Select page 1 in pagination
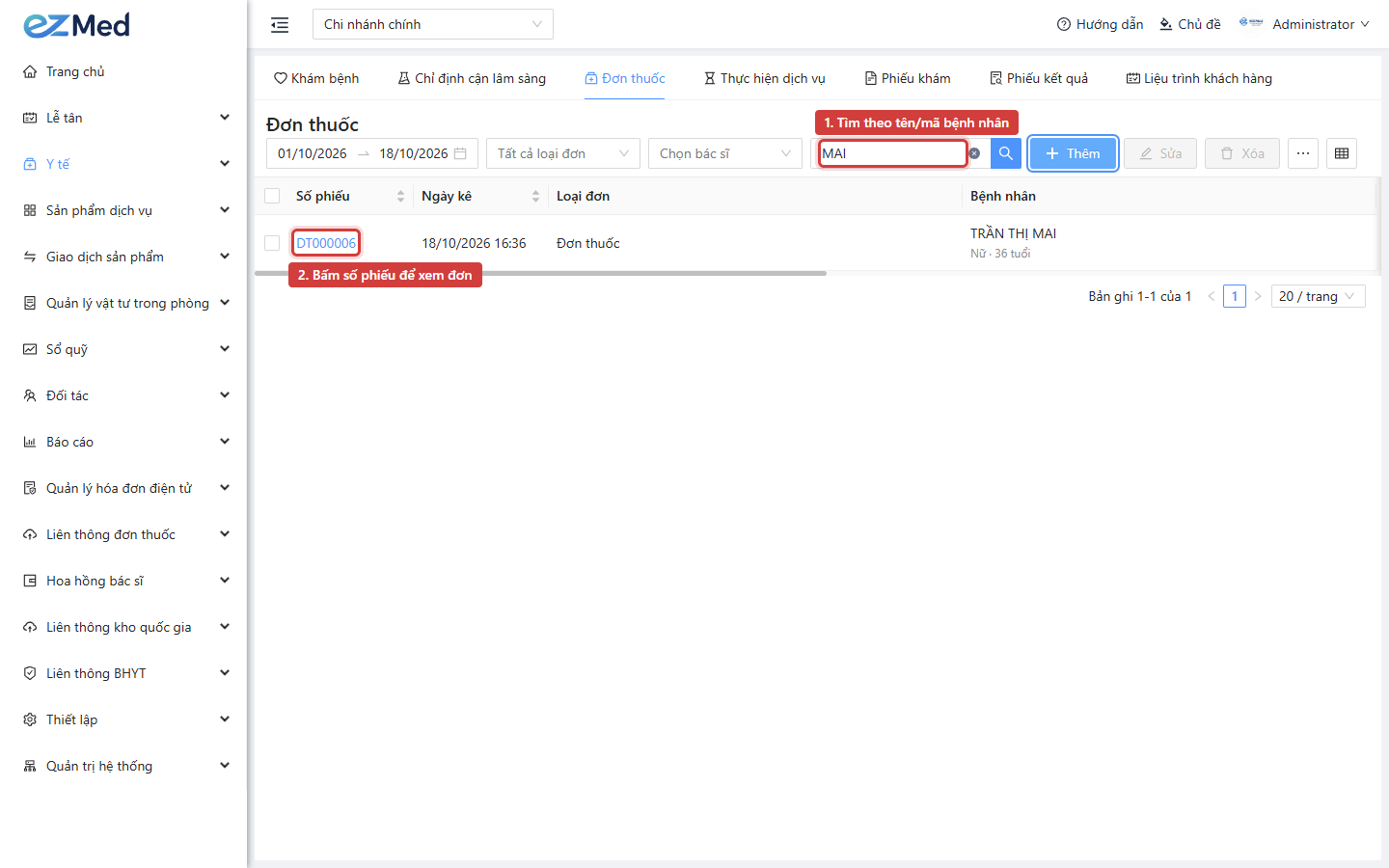Image resolution: width=1389 pixels, height=868 pixels. coord(1235,296)
